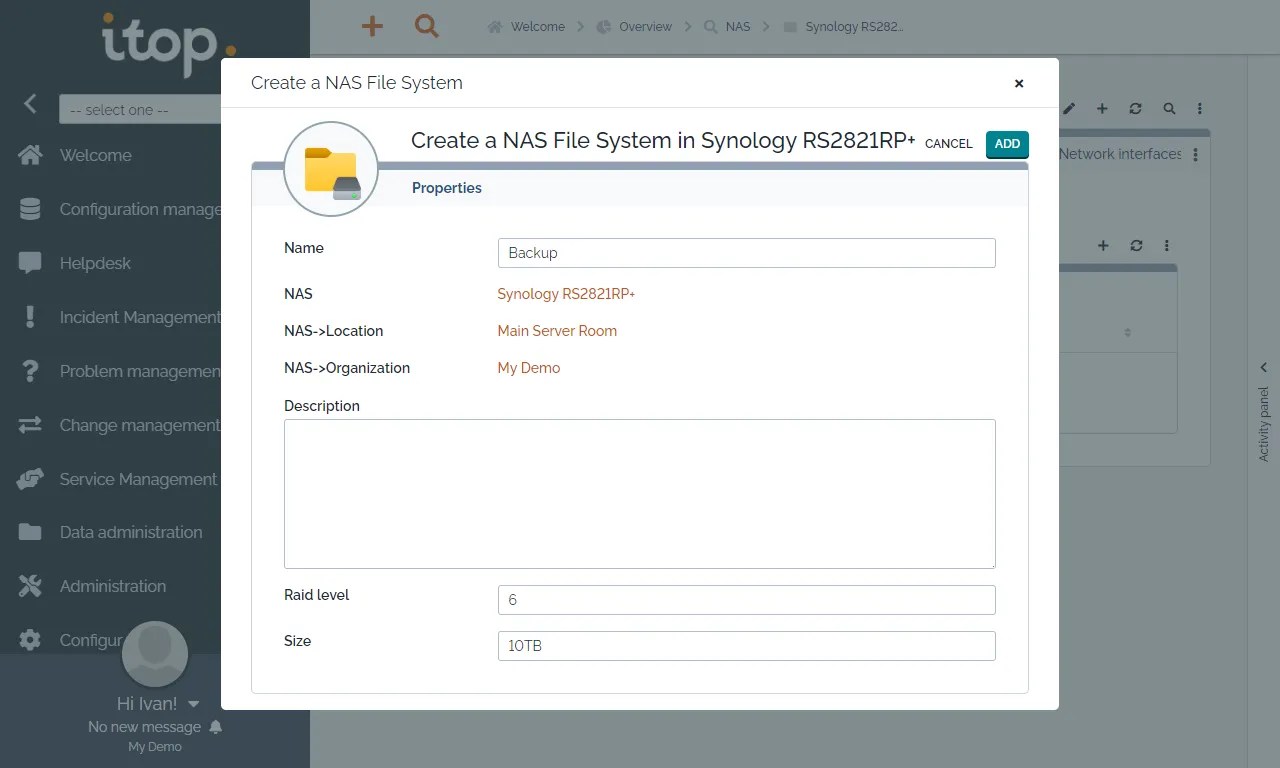Open the Synology RS2821RP+ NAS link
This screenshot has height=768, width=1280.
pyautogui.click(x=566, y=294)
